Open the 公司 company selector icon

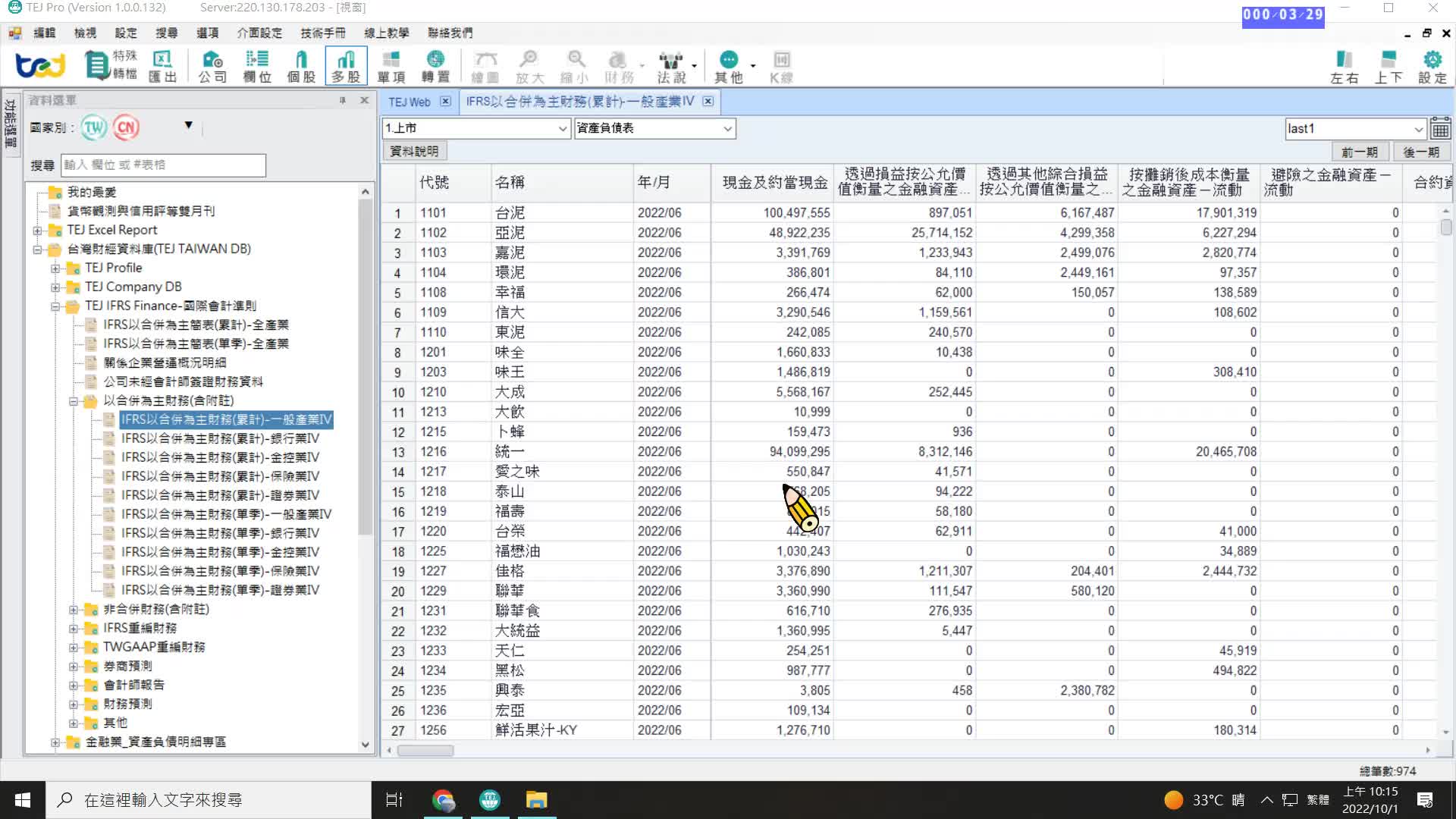[x=212, y=66]
